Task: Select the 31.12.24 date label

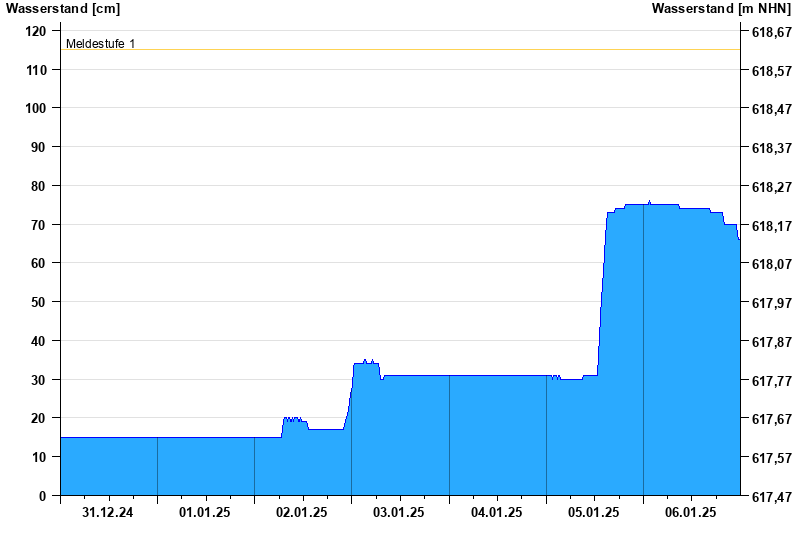Action: pyautogui.click(x=108, y=513)
